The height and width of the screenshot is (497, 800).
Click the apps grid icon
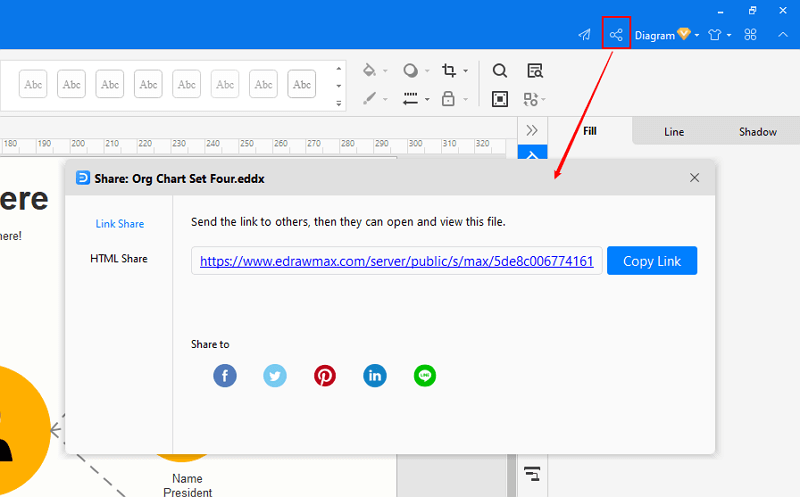point(750,35)
